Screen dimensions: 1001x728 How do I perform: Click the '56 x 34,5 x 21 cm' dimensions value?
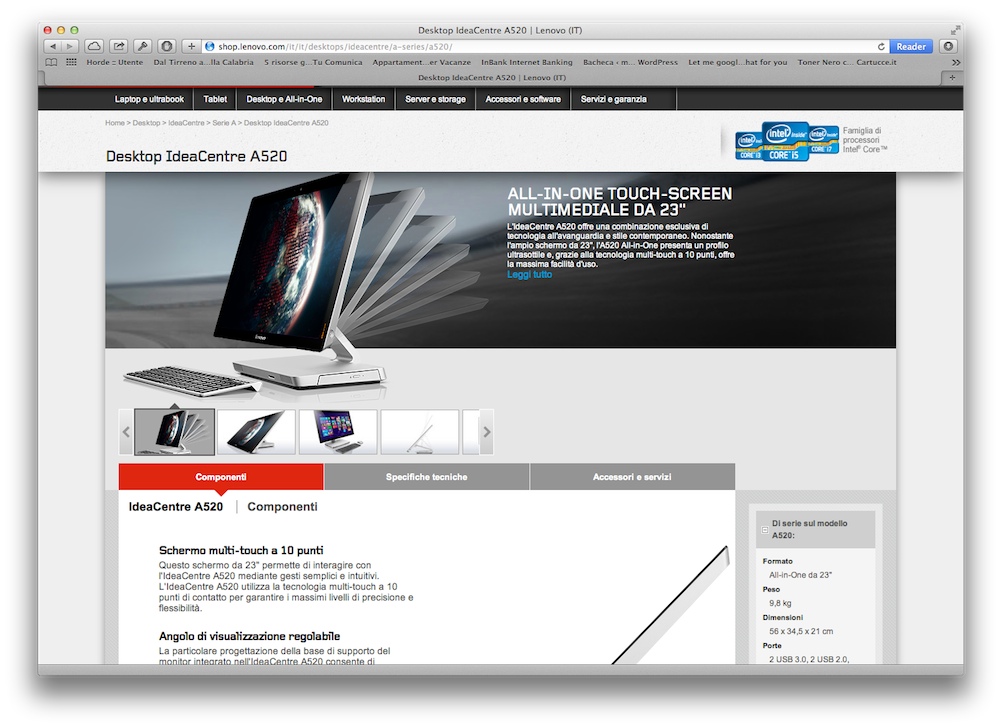(x=801, y=631)
